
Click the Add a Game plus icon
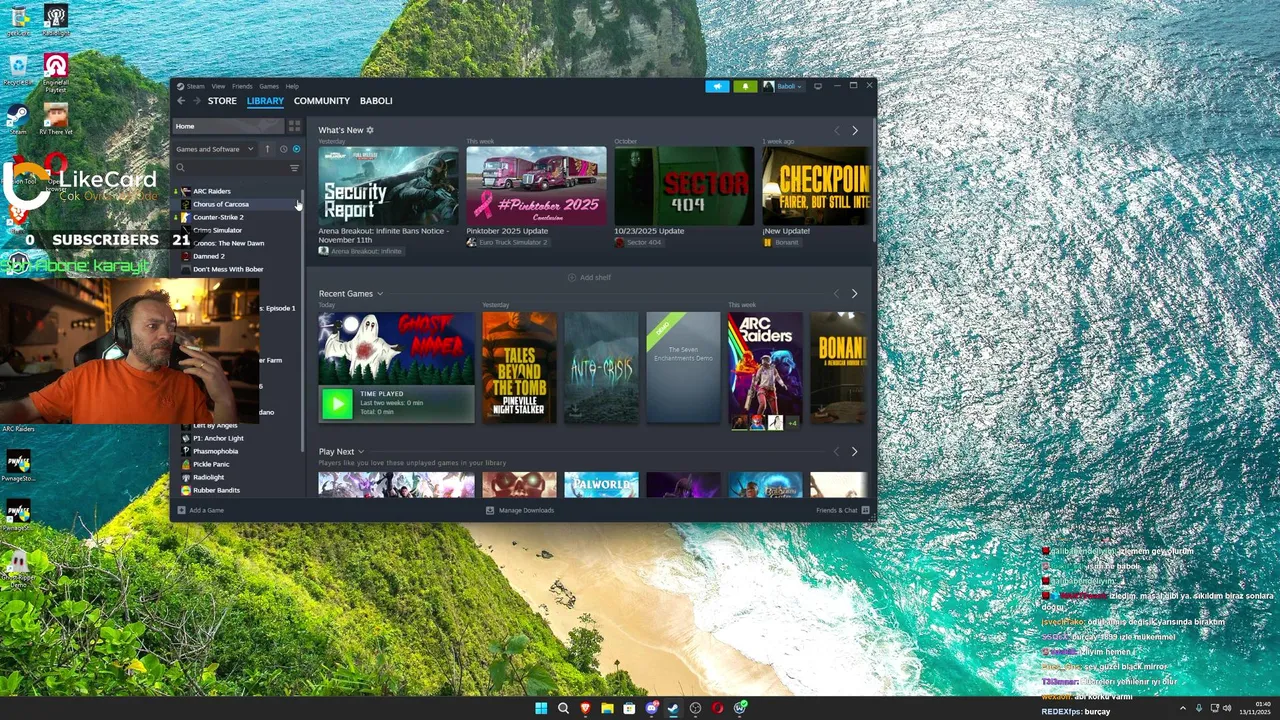point(181,510)
